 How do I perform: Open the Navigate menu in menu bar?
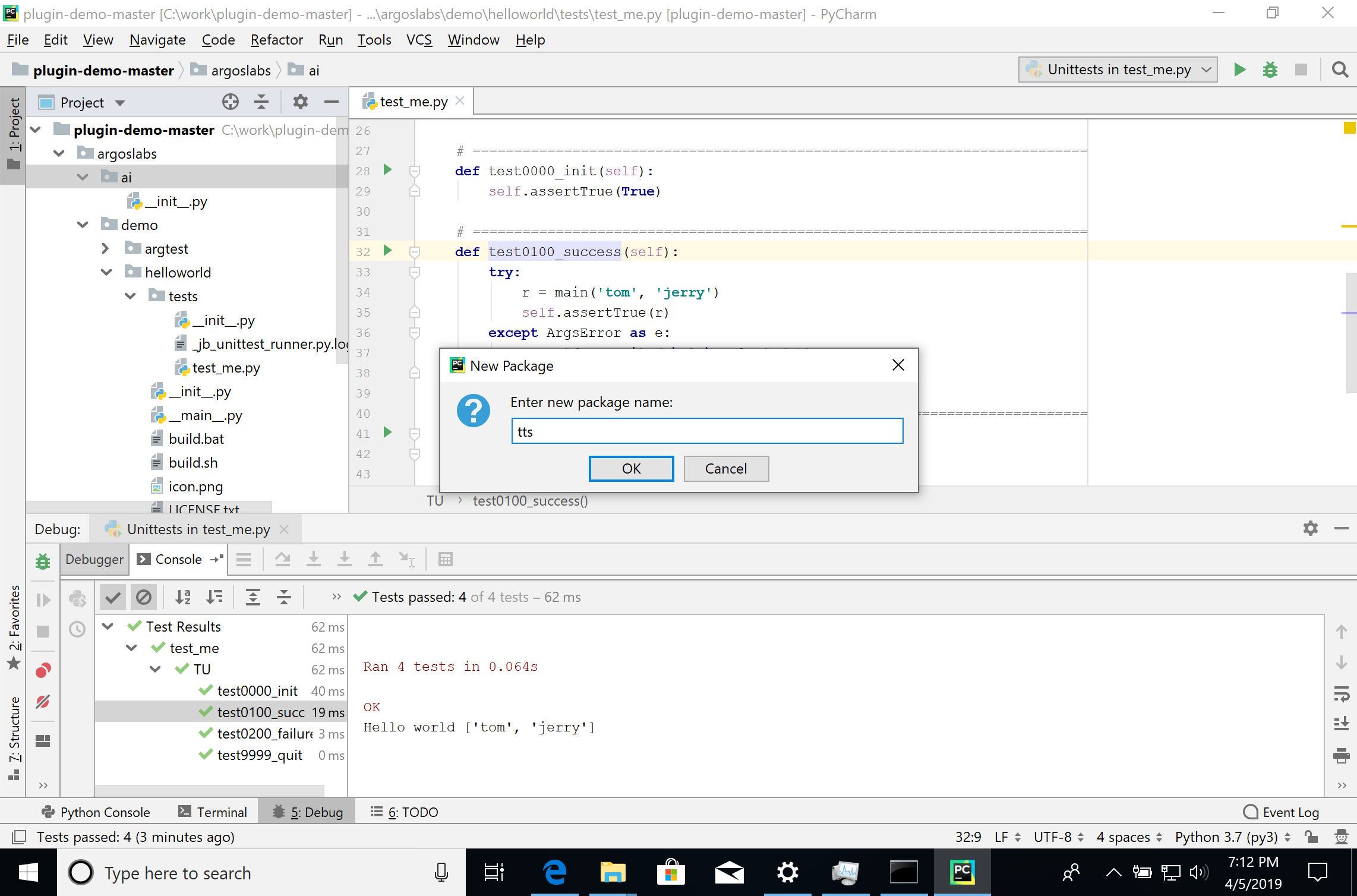156,40
